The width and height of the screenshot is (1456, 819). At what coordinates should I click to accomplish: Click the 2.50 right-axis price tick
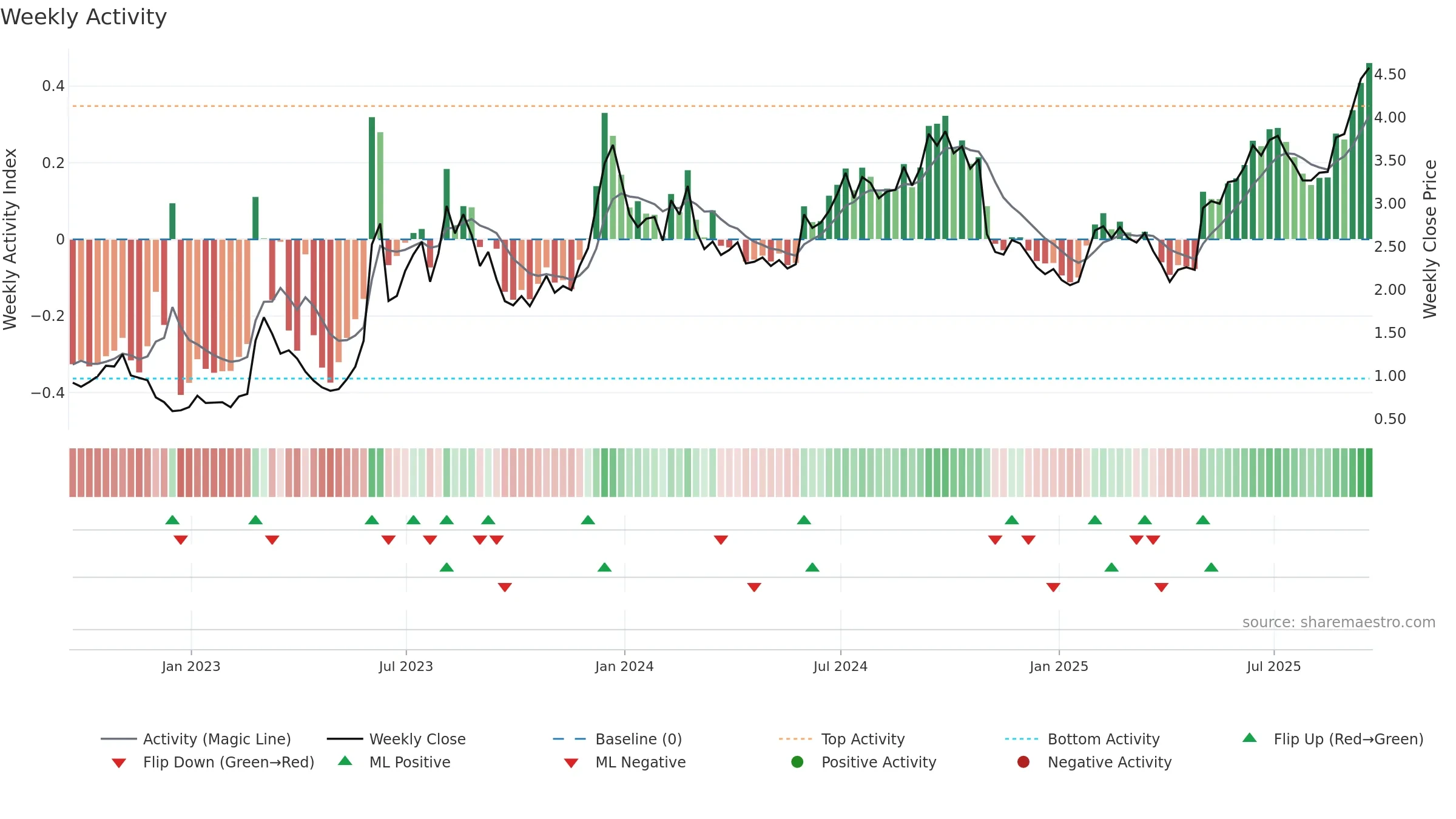click(x=1390, y=246)
